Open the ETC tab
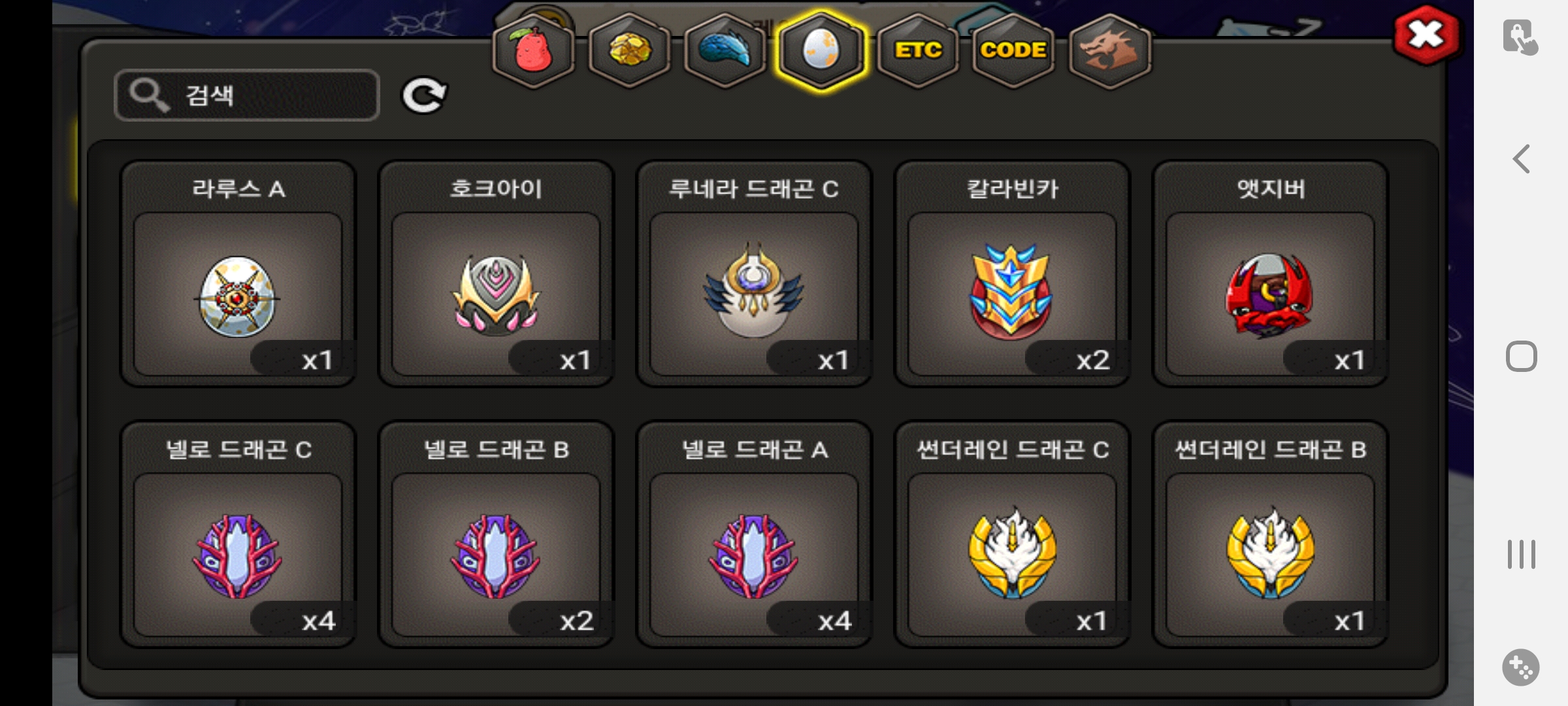 click(918, 51)
